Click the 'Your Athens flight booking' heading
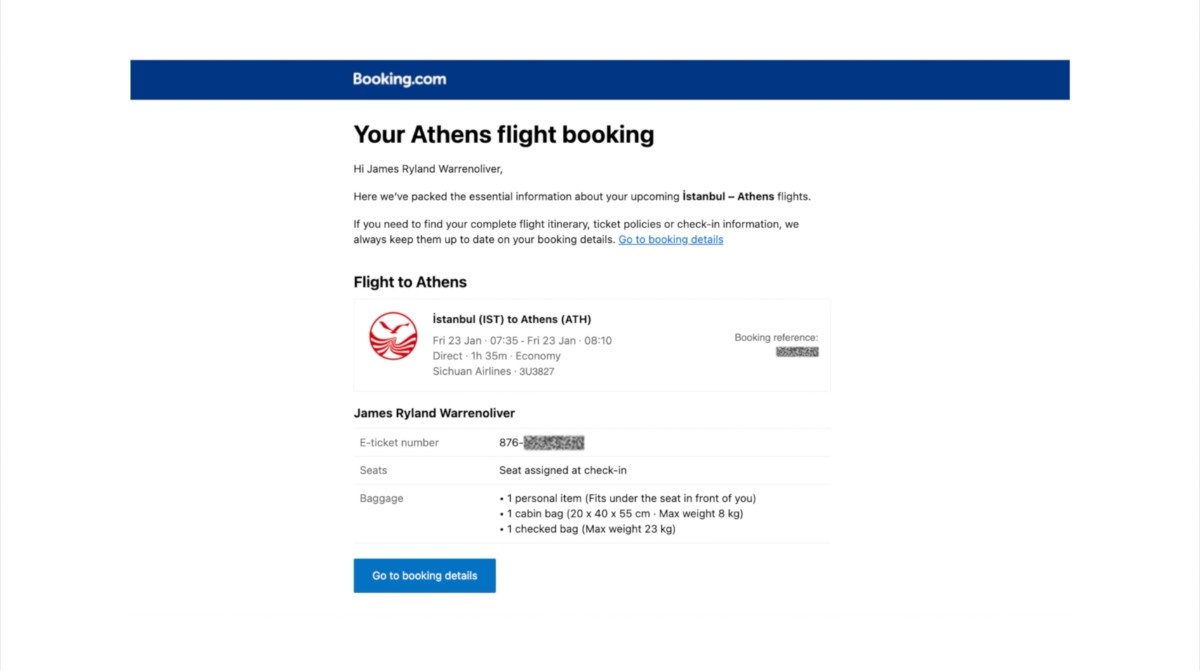This screenshot has width=1200, height=670. pos(503,135)
